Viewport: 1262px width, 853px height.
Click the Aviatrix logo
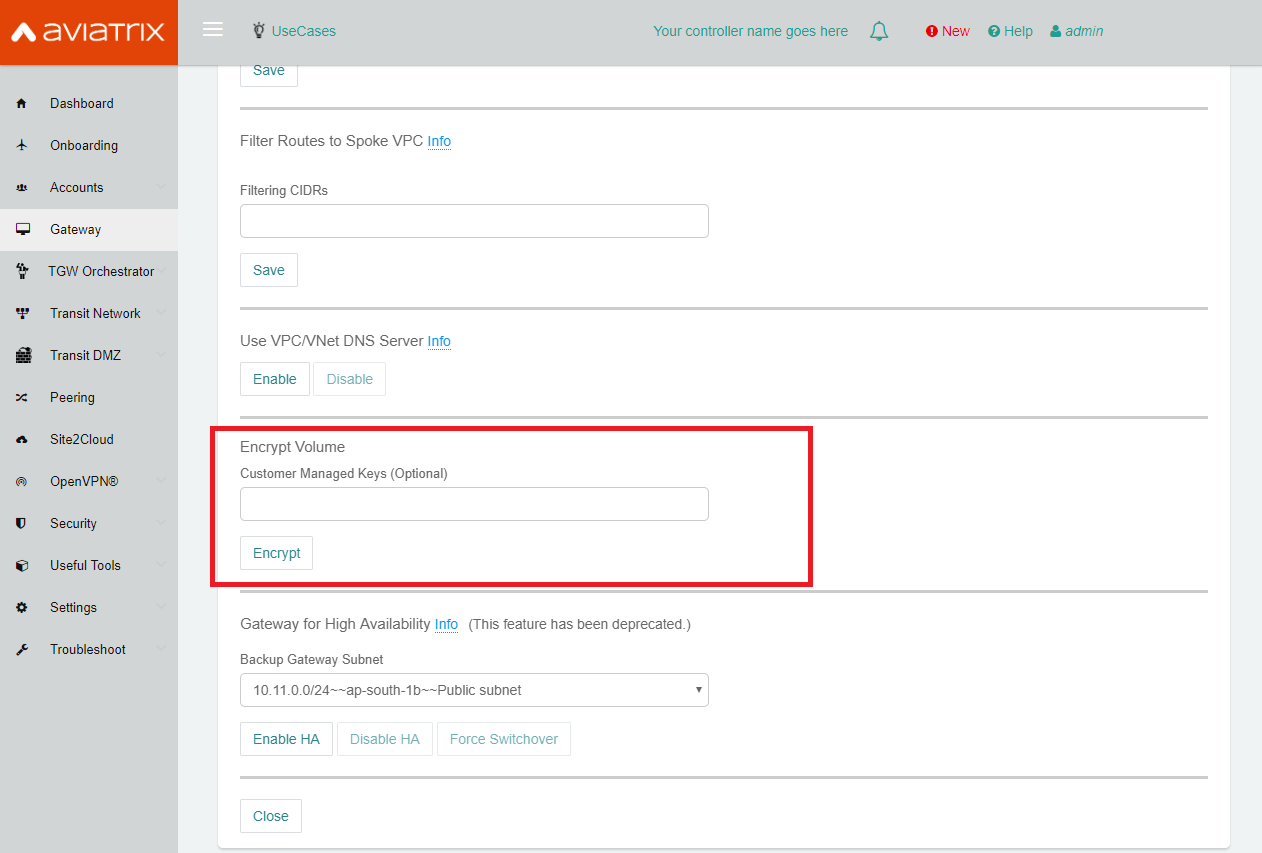[x=88, y=31]
